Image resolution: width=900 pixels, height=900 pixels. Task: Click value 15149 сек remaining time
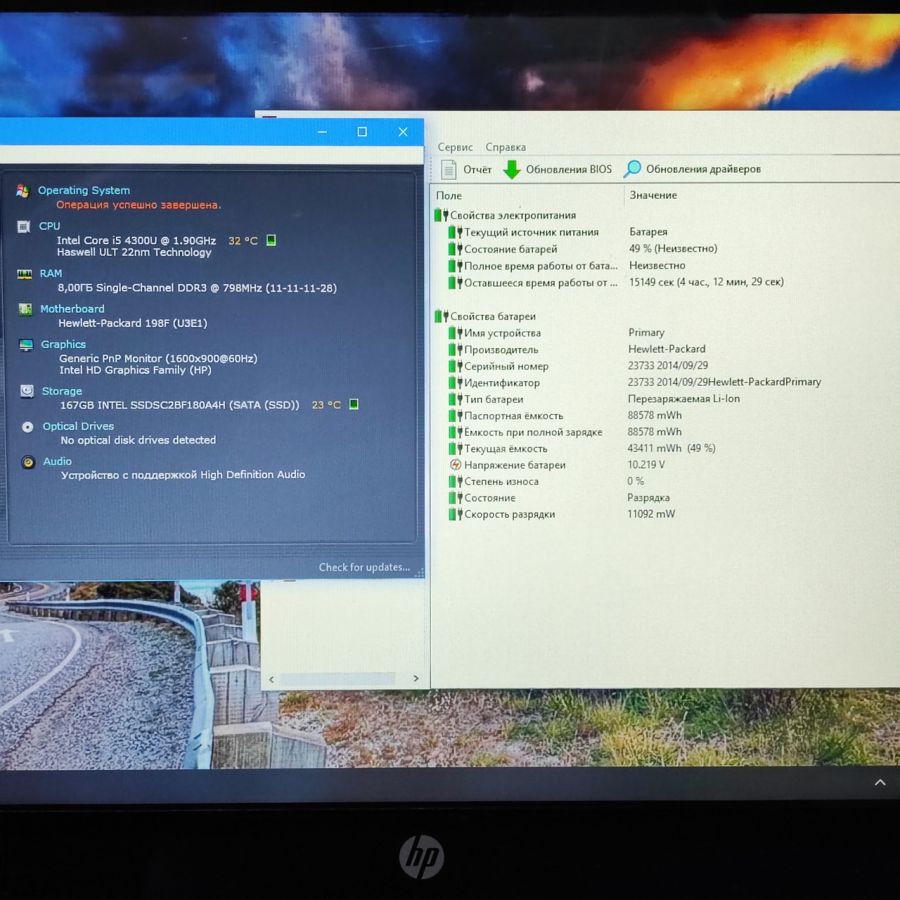(707, 282)
